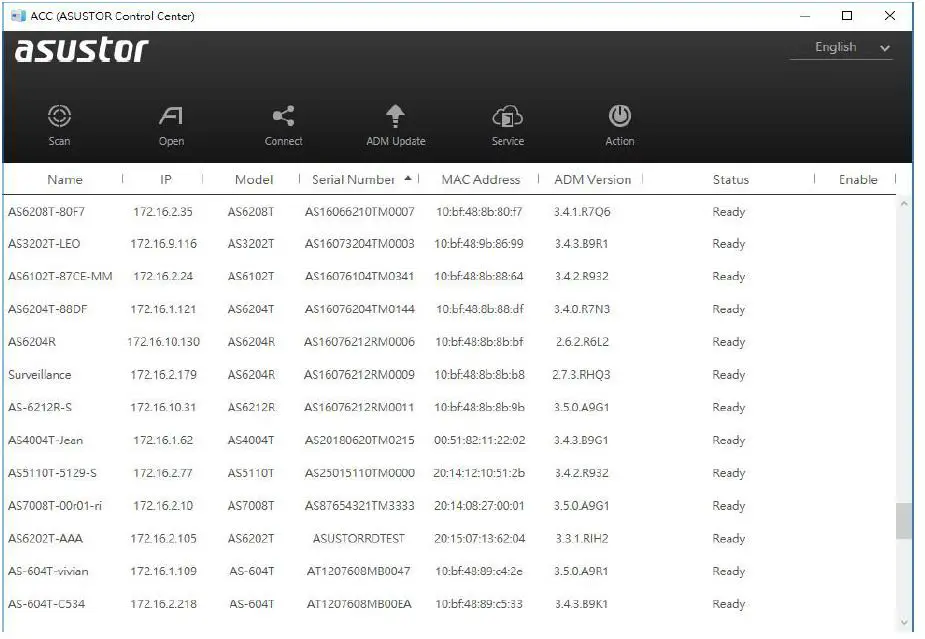The width and height of the screenshot is (925, 639).
Task: Click the Open toolbar icon
Action: point(171,116)
